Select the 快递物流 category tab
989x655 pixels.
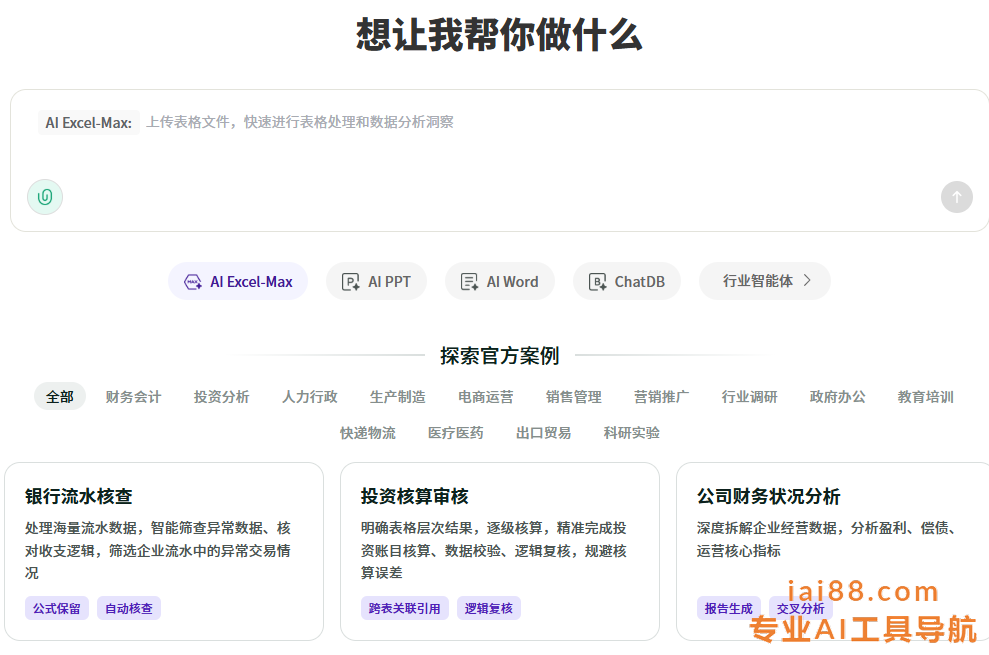[x=368, y=432]
